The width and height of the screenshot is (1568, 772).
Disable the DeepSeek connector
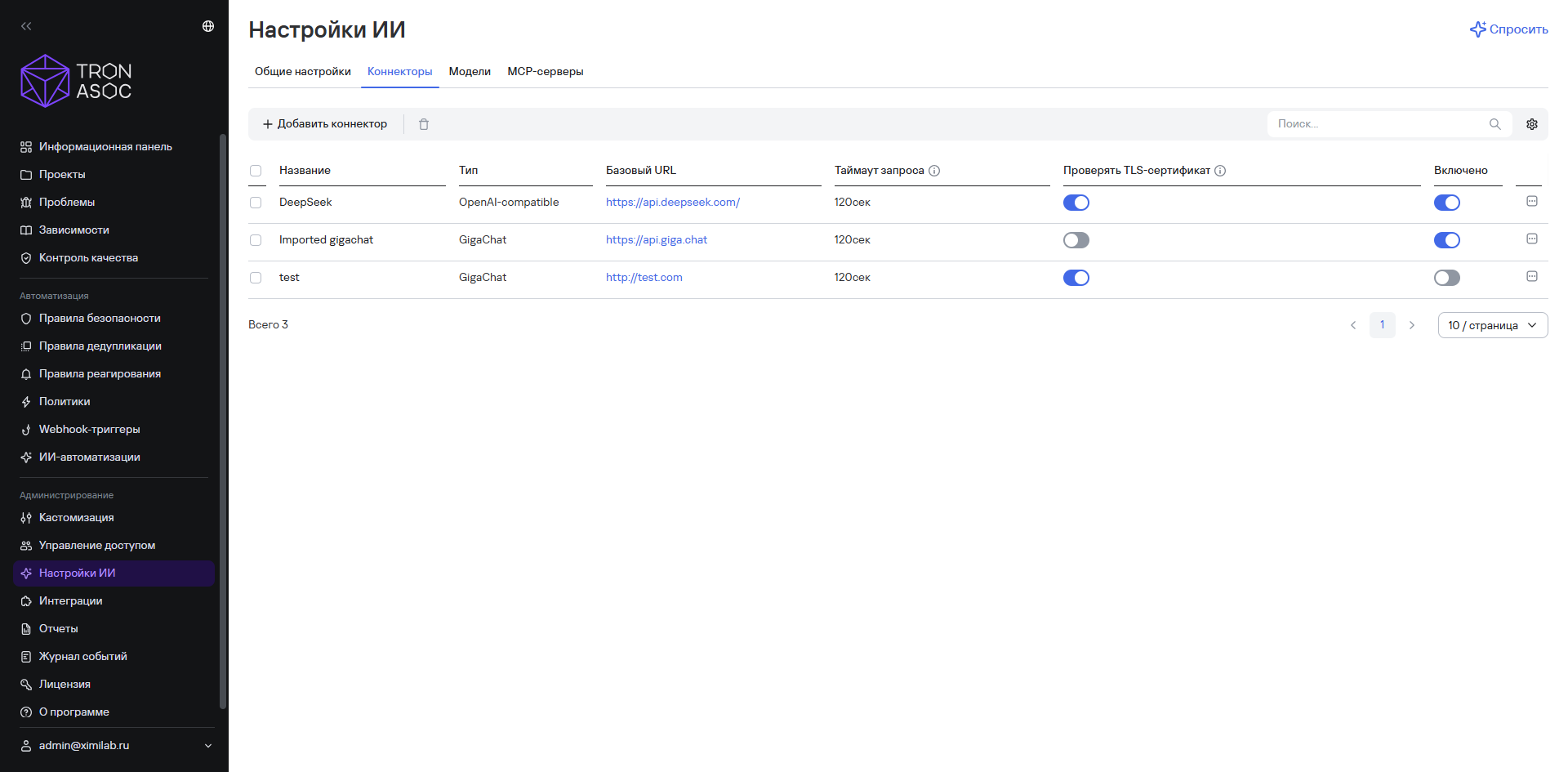(x=1447, y=203)
